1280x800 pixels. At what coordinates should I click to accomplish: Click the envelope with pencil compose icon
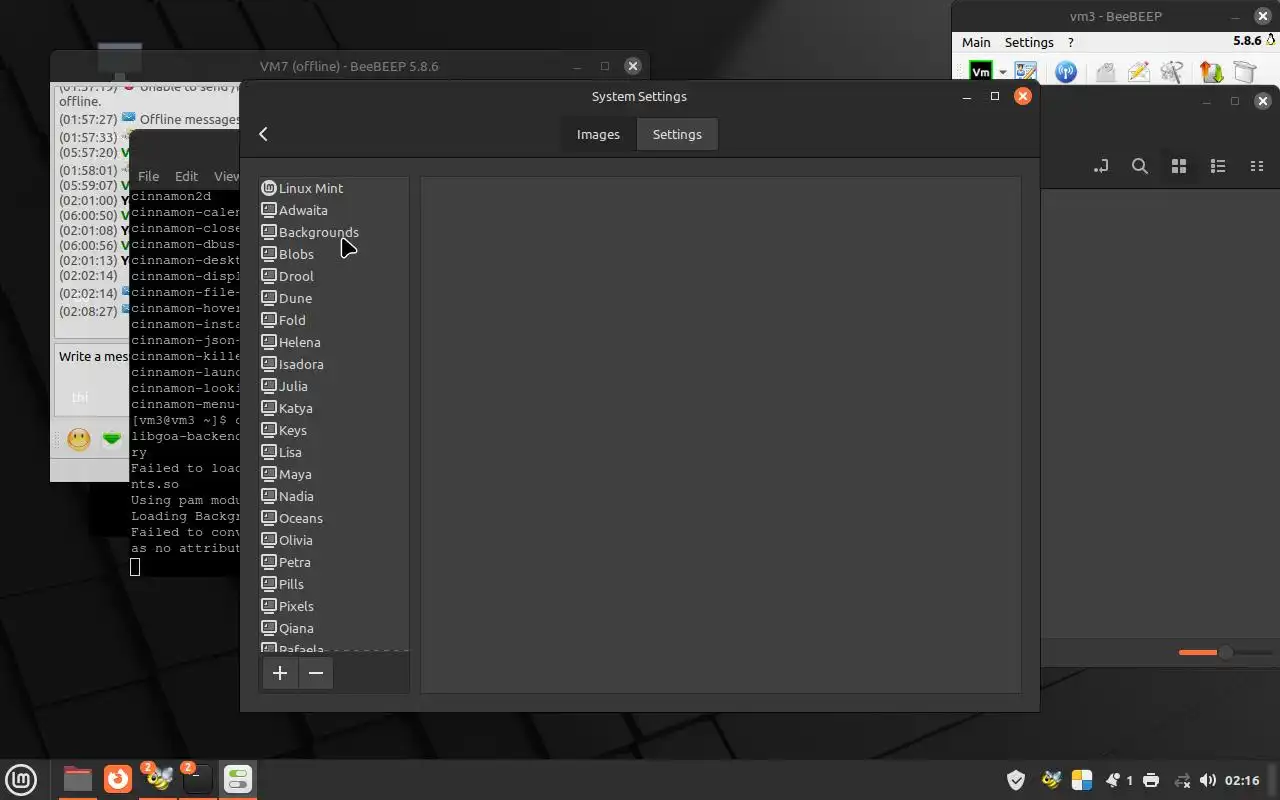tap(1139, 72)
